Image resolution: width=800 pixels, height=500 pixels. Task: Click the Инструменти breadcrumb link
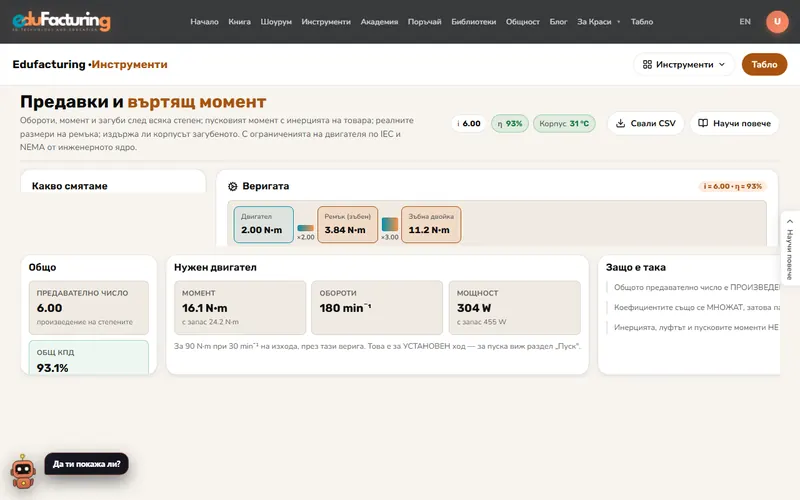coord(130,64)
